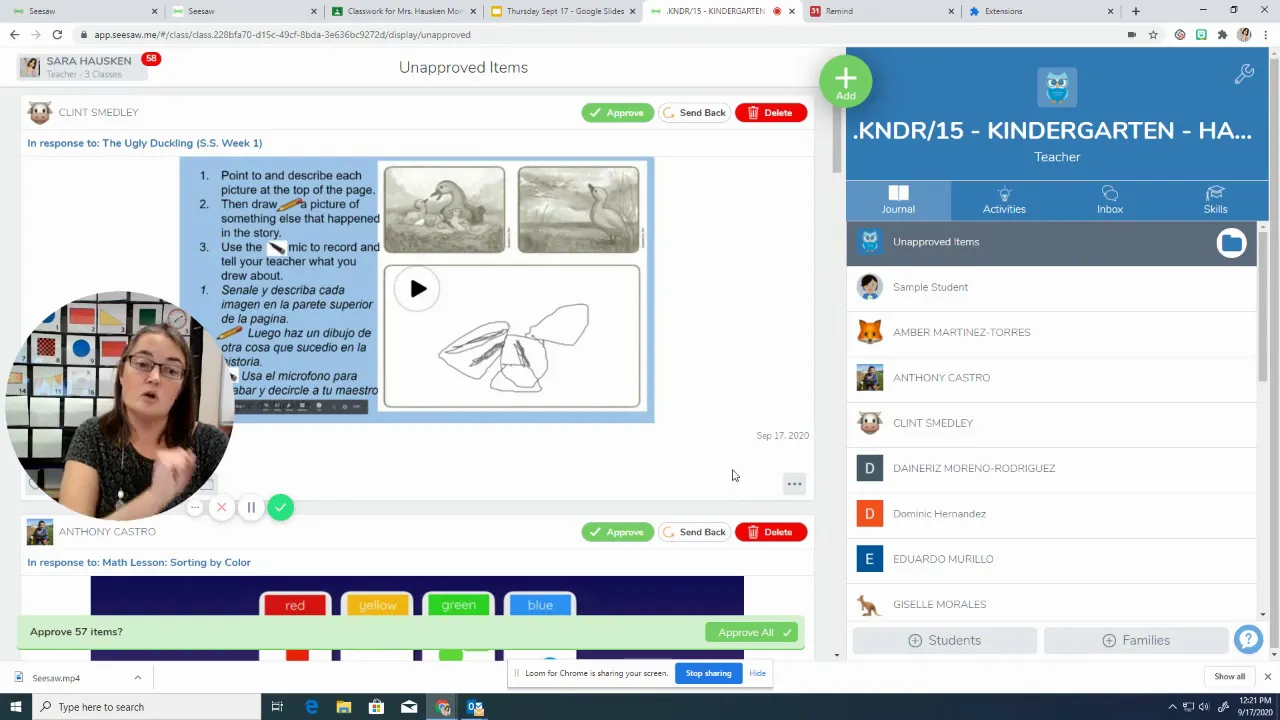Play the audio recording on the duckling drawing
Viewport: 1280px width, 720px height.
tap(417, 289)
